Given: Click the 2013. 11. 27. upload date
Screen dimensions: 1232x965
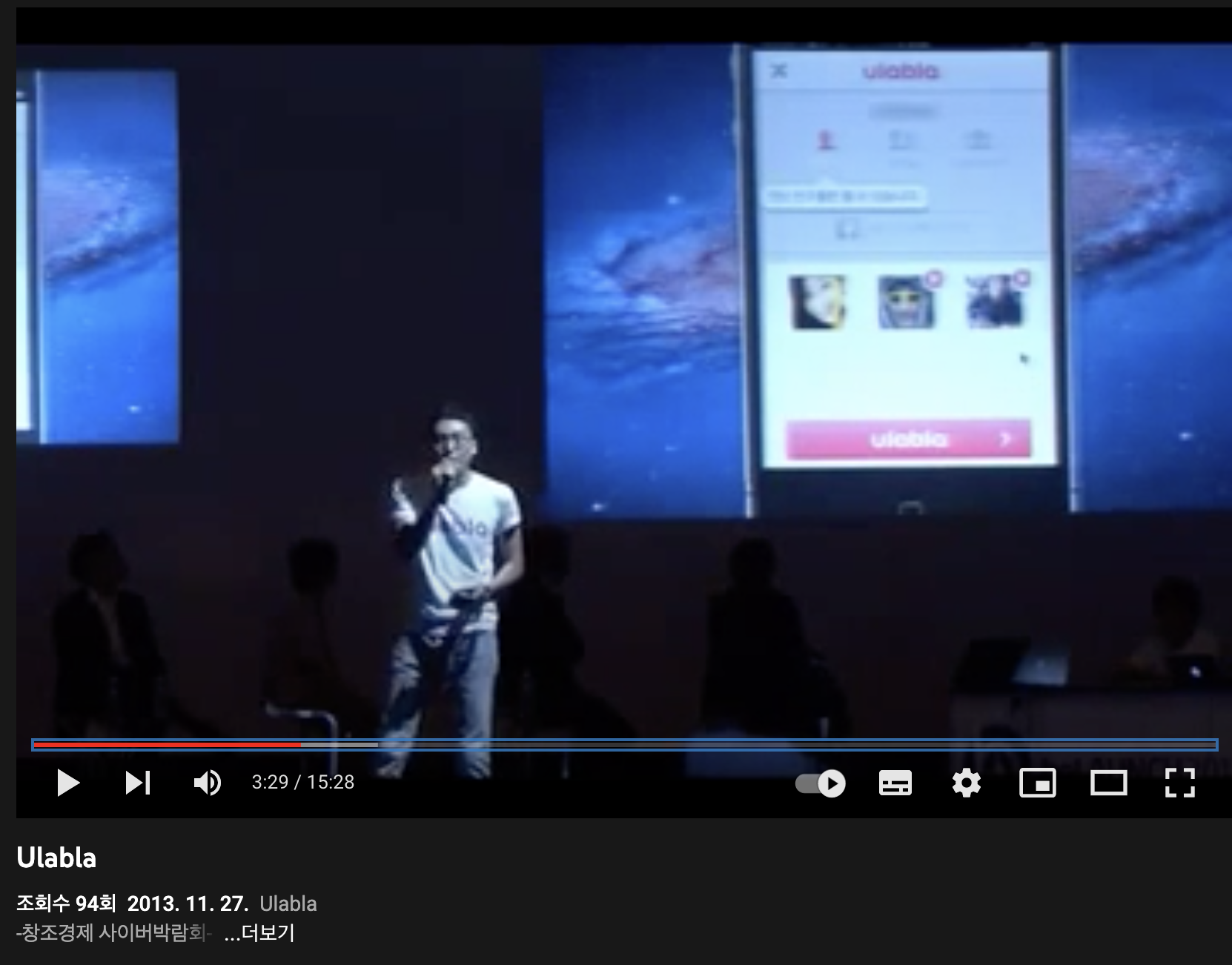Looking at the screenshot, I should pos(188,903).
